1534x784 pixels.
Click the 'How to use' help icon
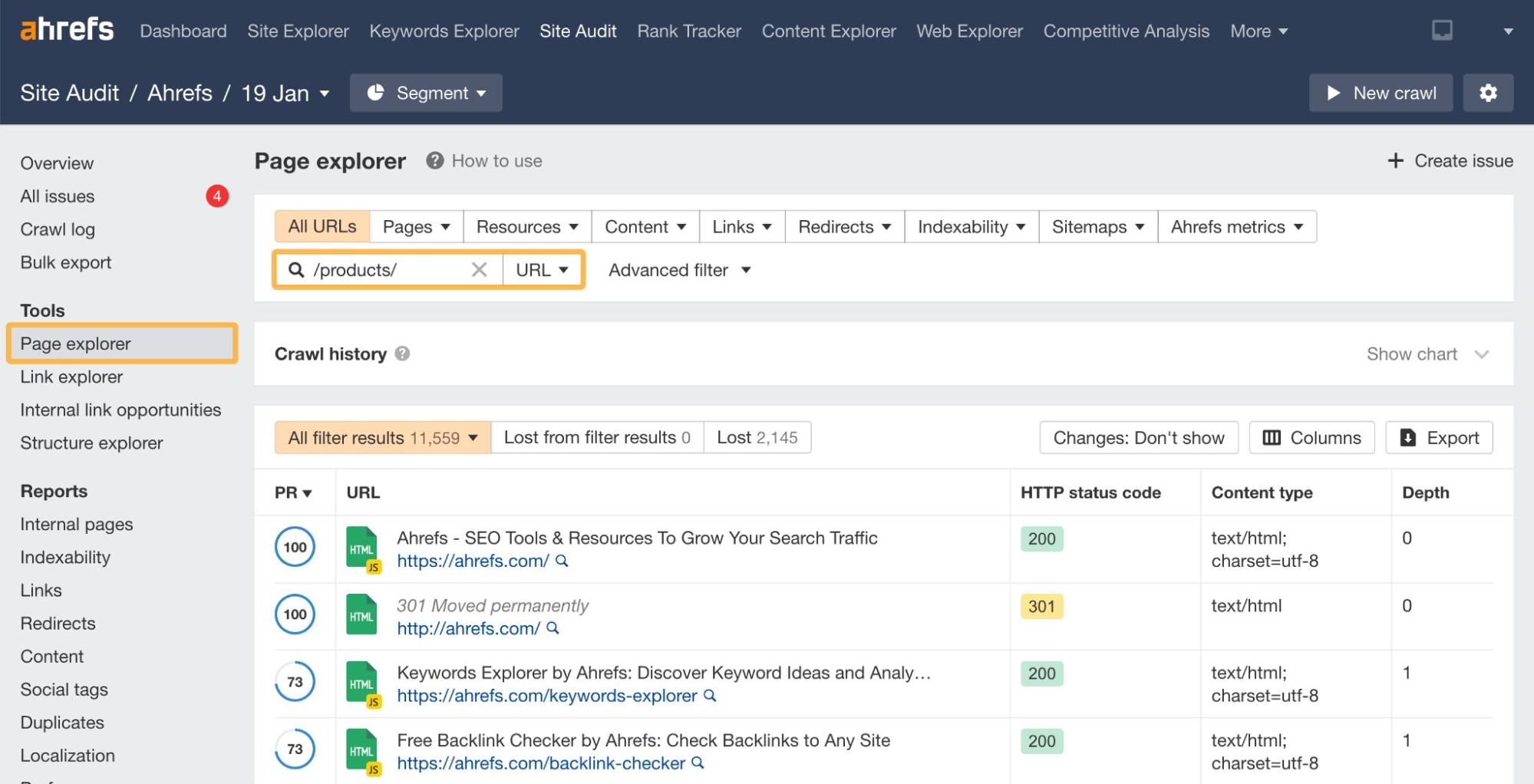point(434,161)
